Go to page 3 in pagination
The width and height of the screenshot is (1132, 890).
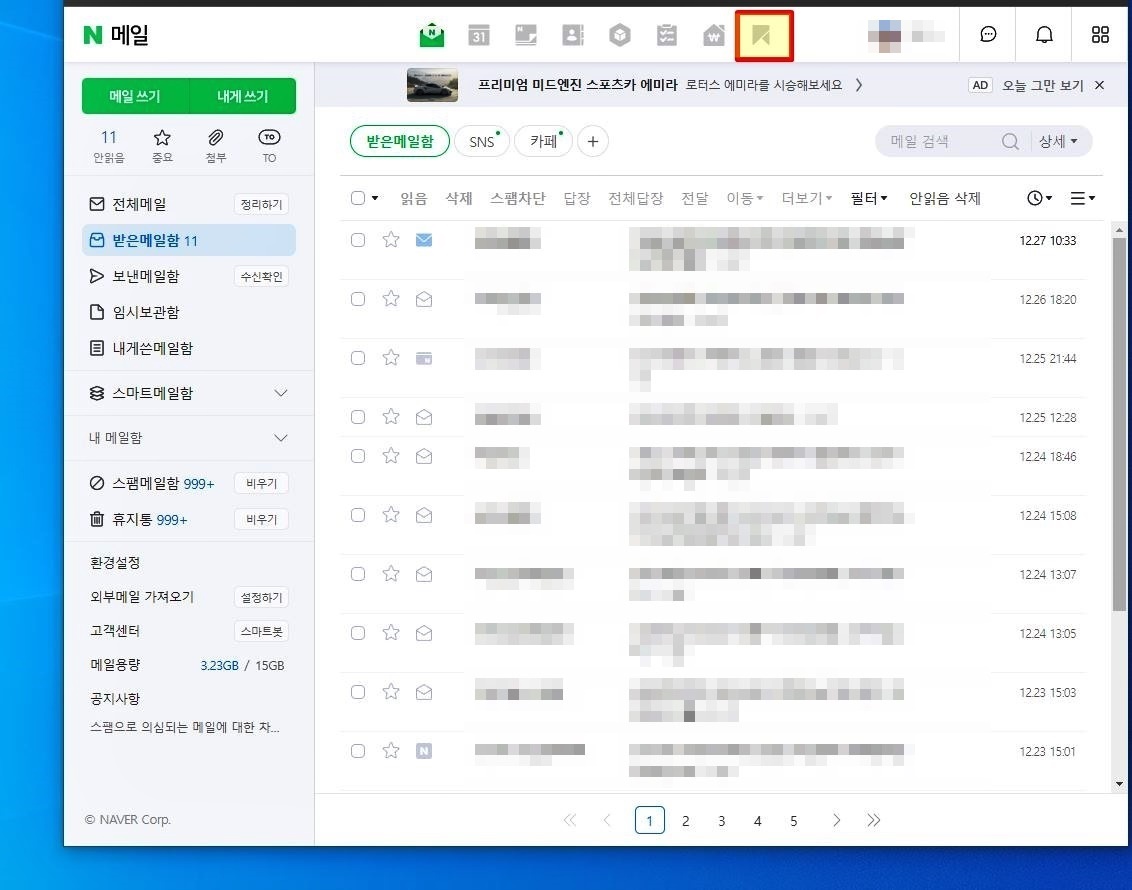(x=721, y=821)
